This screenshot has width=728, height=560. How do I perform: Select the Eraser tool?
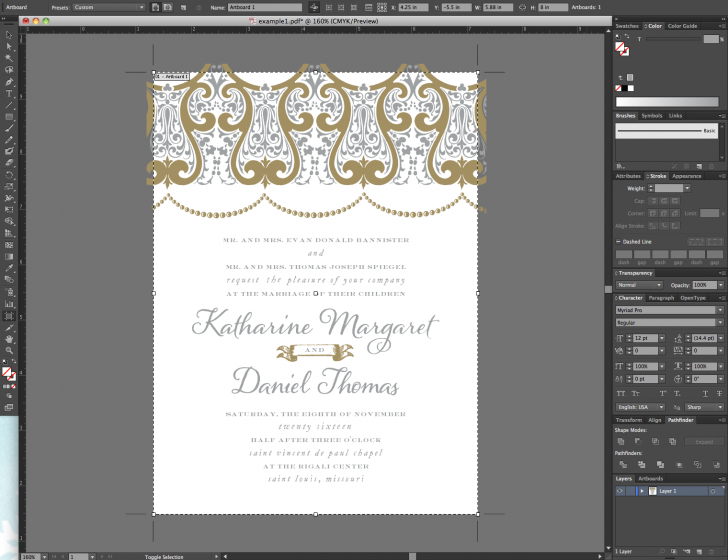pyautogui.click(x=9, y=163)
